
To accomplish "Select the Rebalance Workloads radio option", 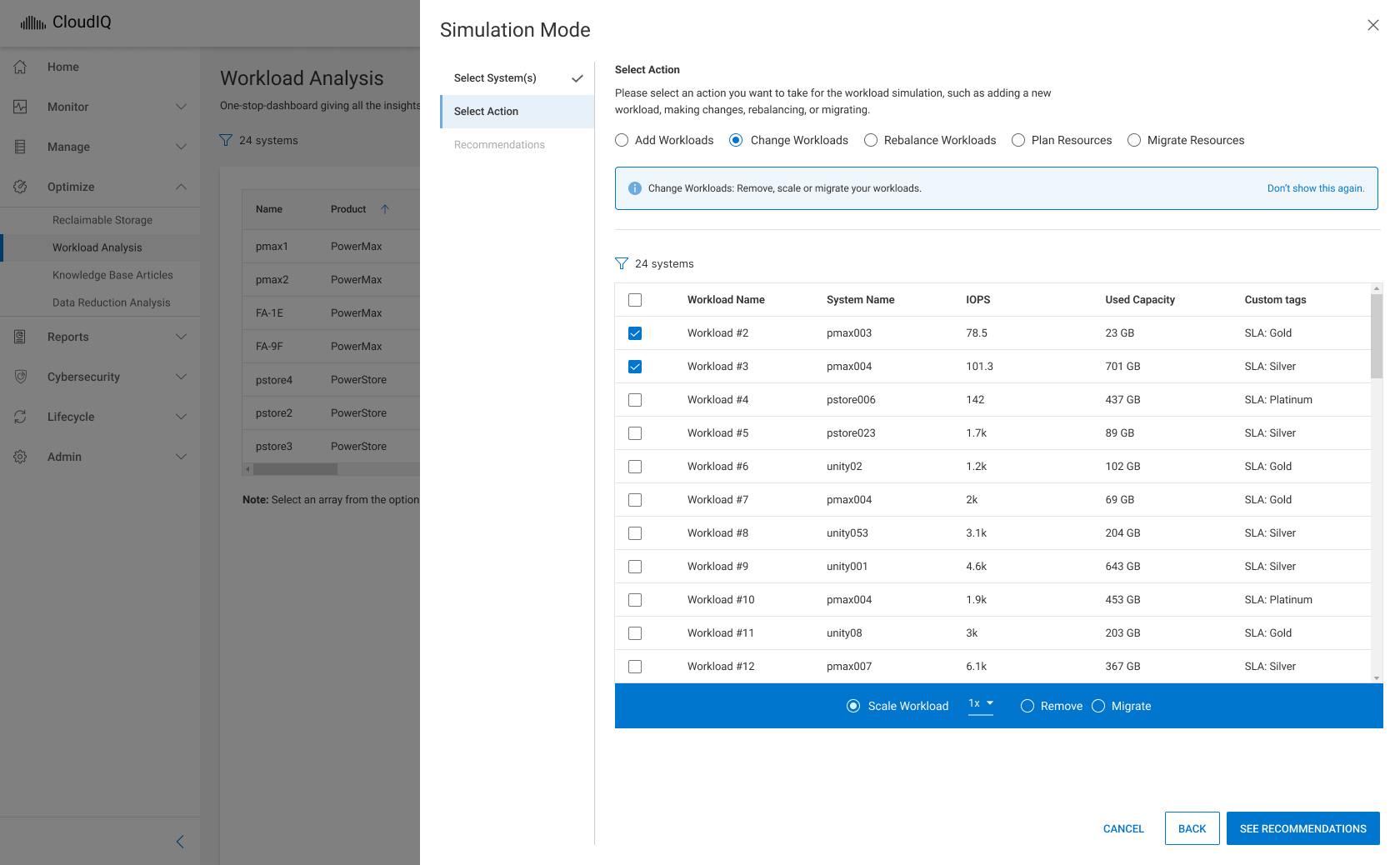I will (871, 140).
